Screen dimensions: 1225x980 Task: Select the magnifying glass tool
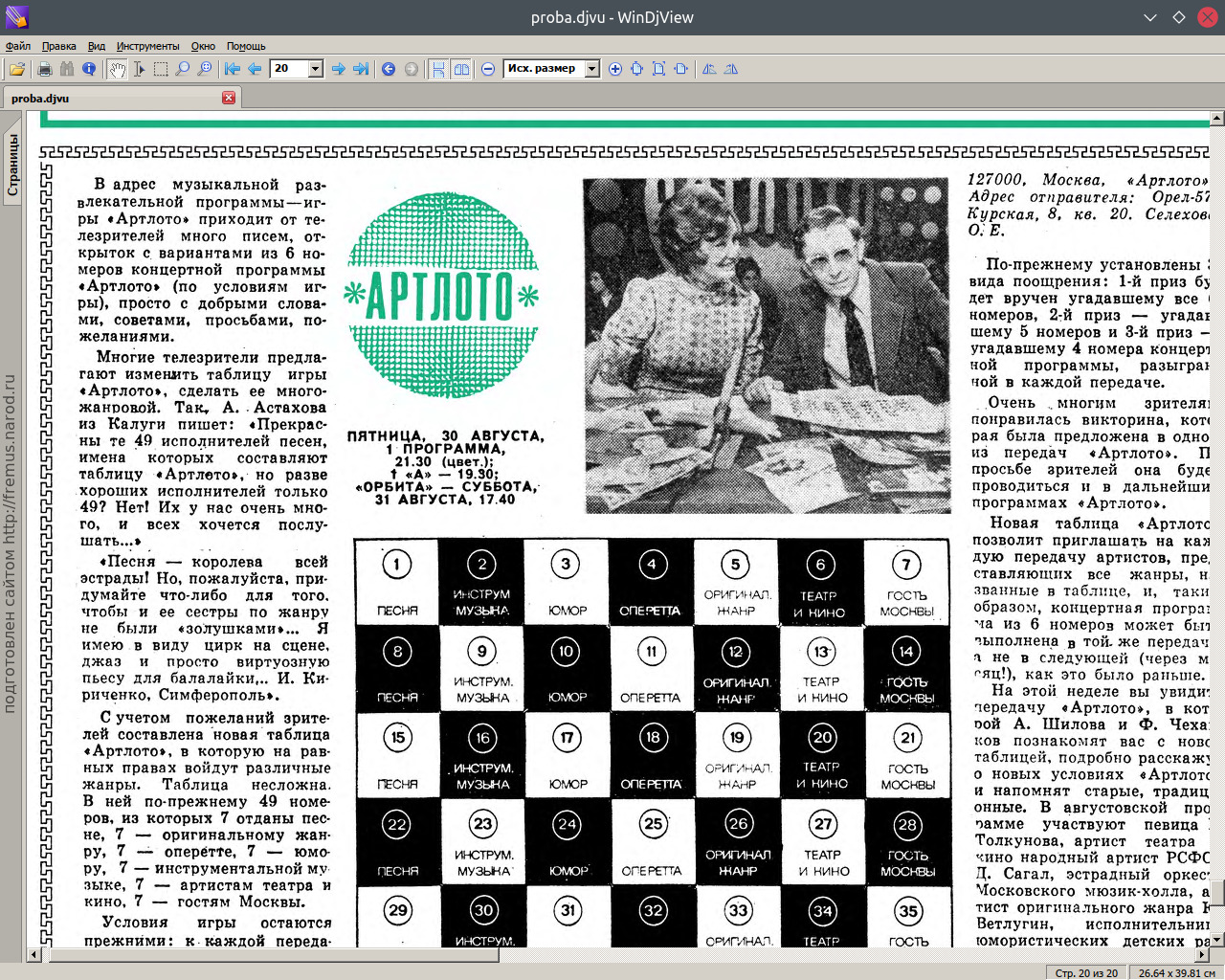point(183,69)
